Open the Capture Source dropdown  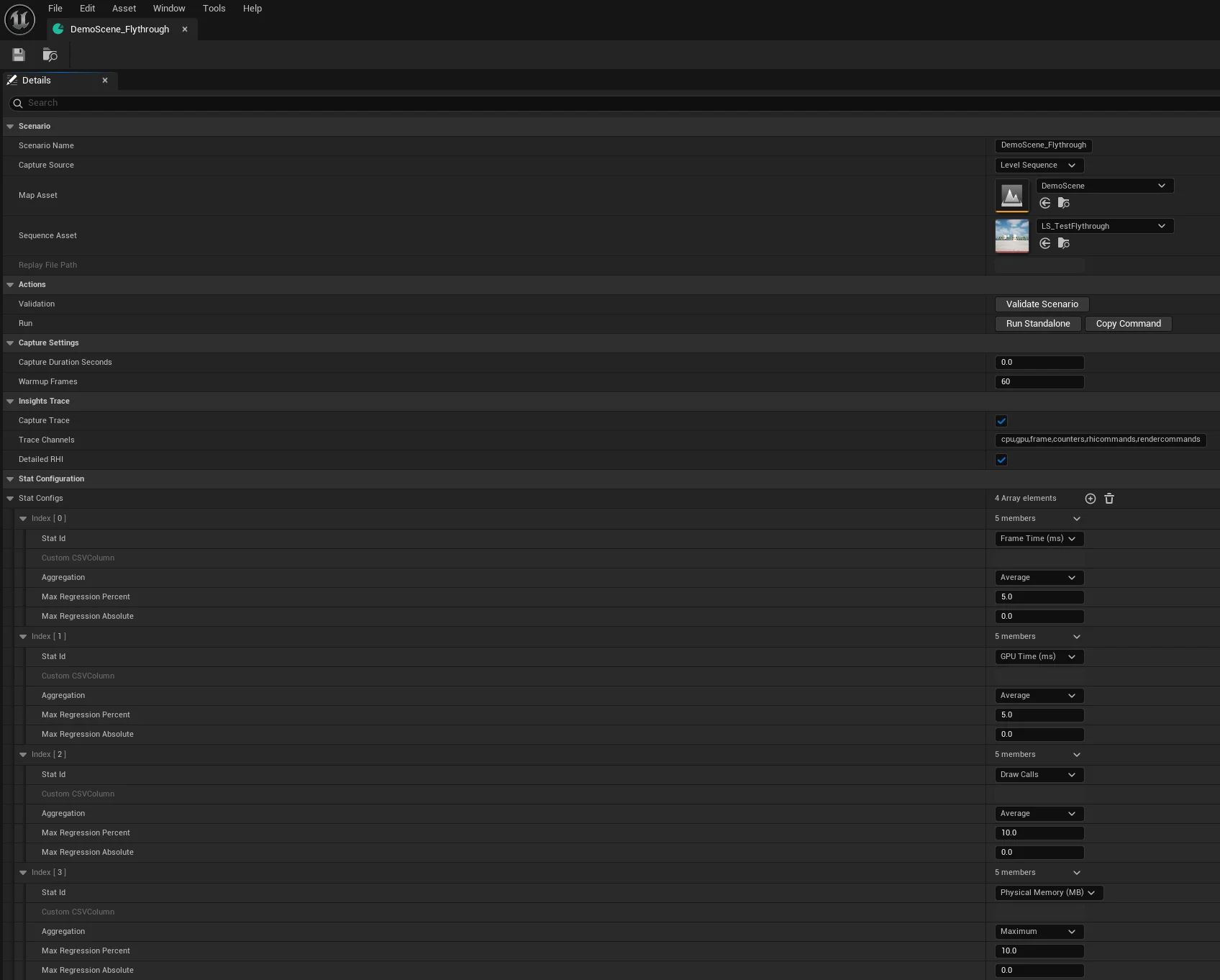coord(1039,165)
